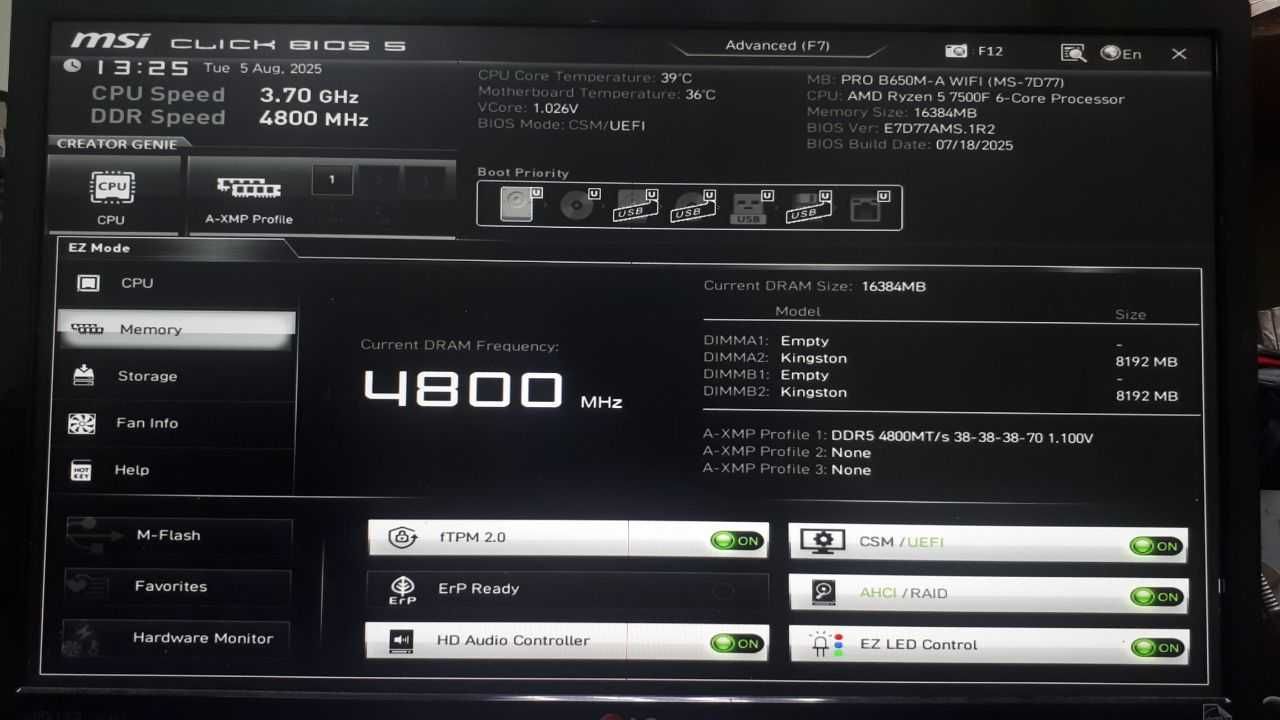Select the last USB-labeled boot device icon

[x=808, y=206]
